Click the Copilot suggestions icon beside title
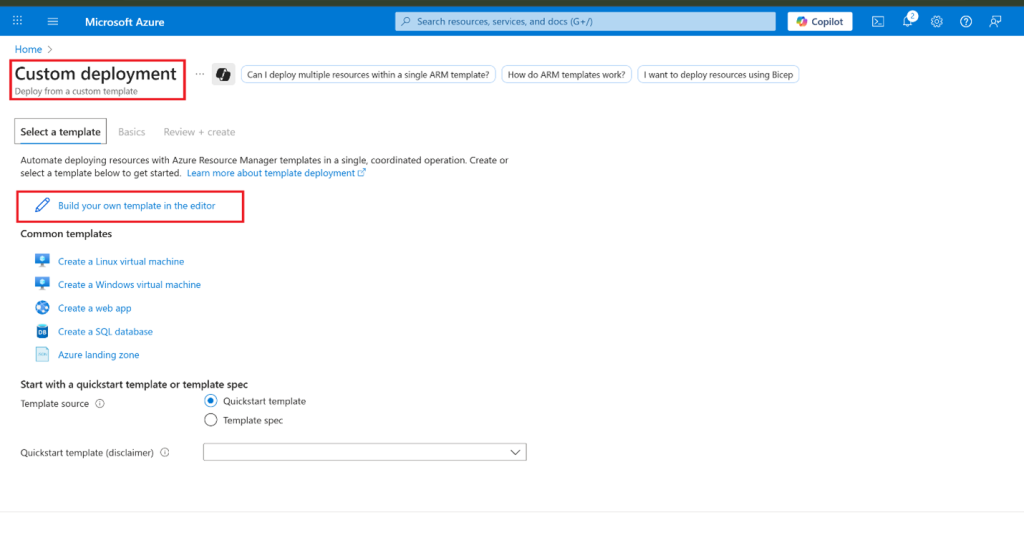Image resolution: width=1024 pixels, height=538 pixels. coord(223,74)
